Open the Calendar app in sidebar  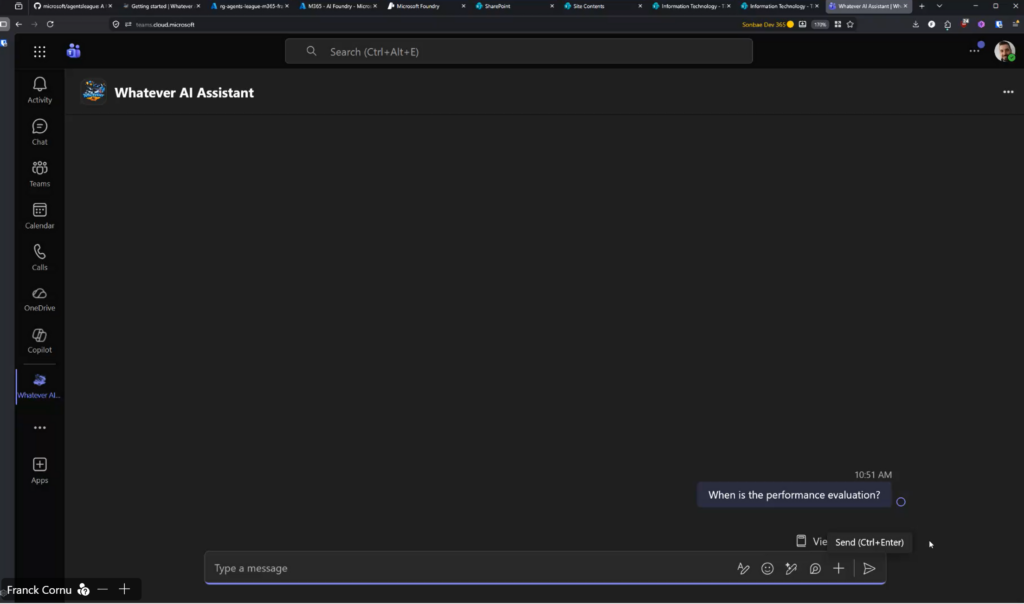click(x=39, y=215)
